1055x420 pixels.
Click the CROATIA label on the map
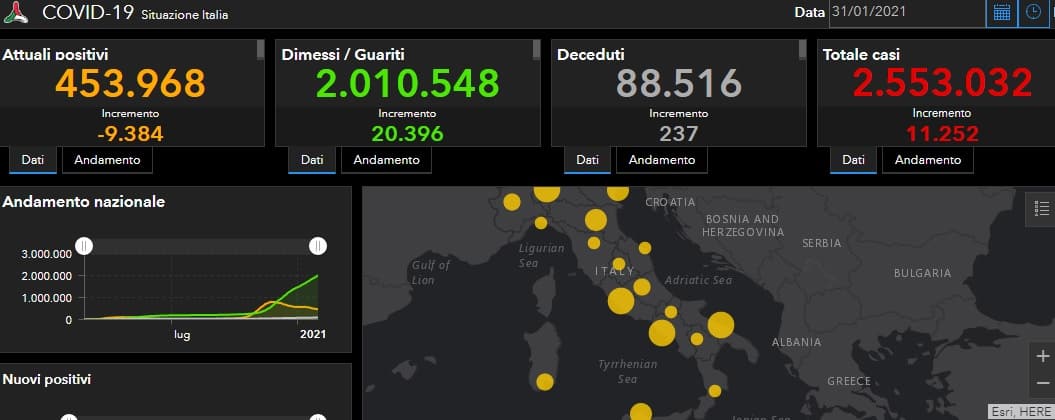click(x=670, y=202)
